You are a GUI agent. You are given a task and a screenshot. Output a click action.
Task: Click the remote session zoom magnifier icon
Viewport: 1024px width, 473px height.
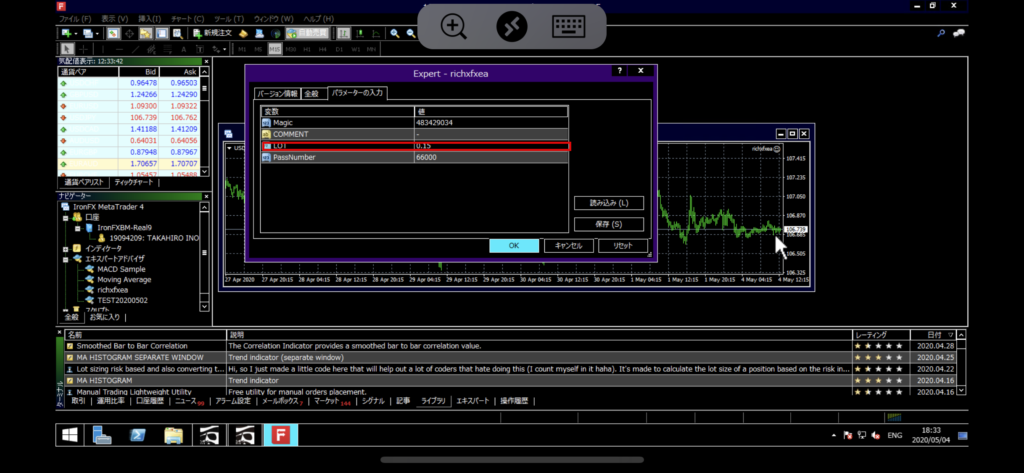[x=454, y=27]
